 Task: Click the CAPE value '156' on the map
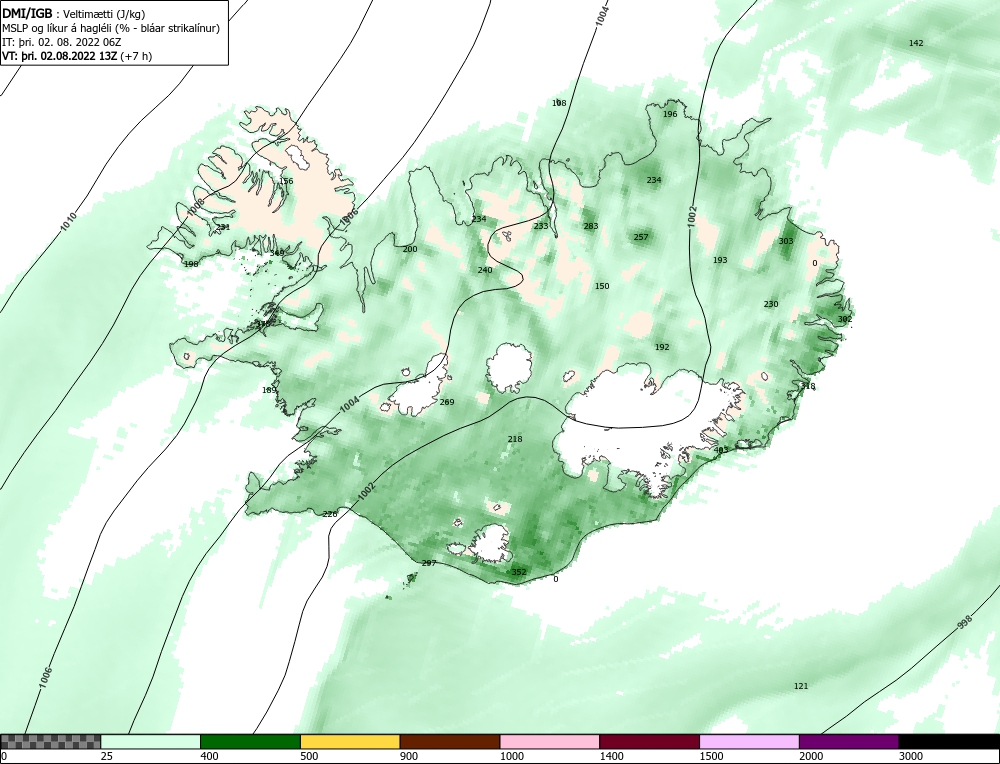point(286,182)
